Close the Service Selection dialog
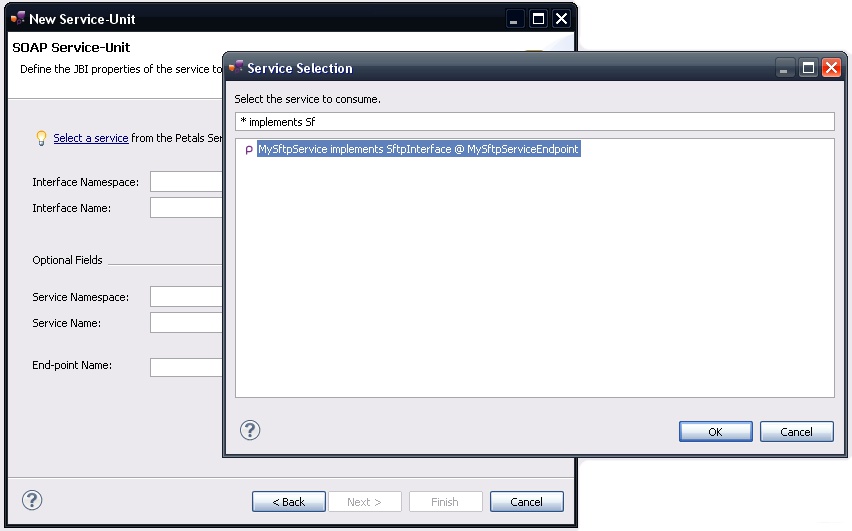 coord(831,68)
